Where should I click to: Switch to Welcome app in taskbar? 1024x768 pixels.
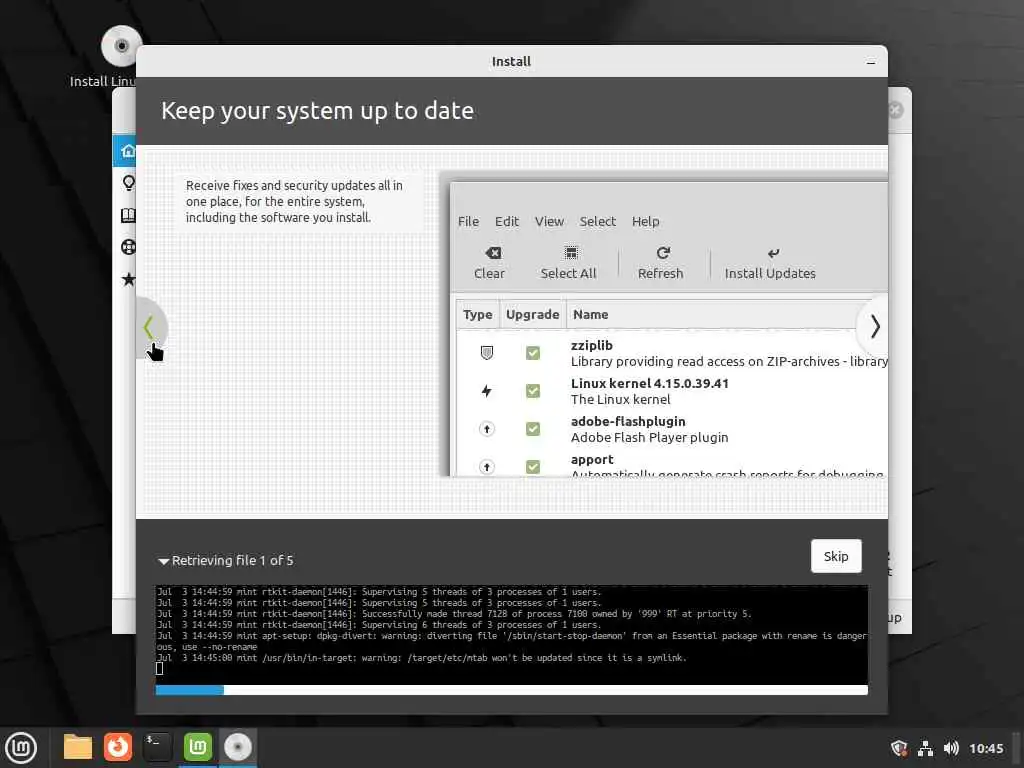pos(198,747)
